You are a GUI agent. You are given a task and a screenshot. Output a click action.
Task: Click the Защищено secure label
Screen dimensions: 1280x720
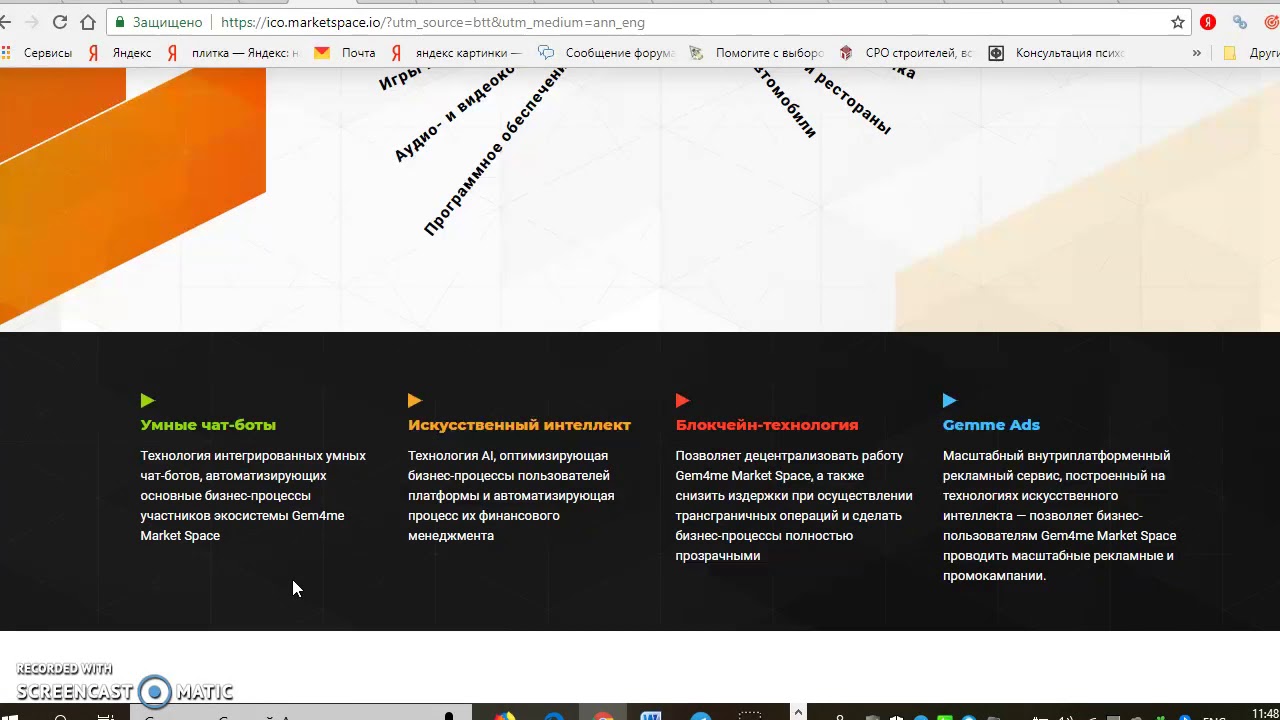point(167,22)
